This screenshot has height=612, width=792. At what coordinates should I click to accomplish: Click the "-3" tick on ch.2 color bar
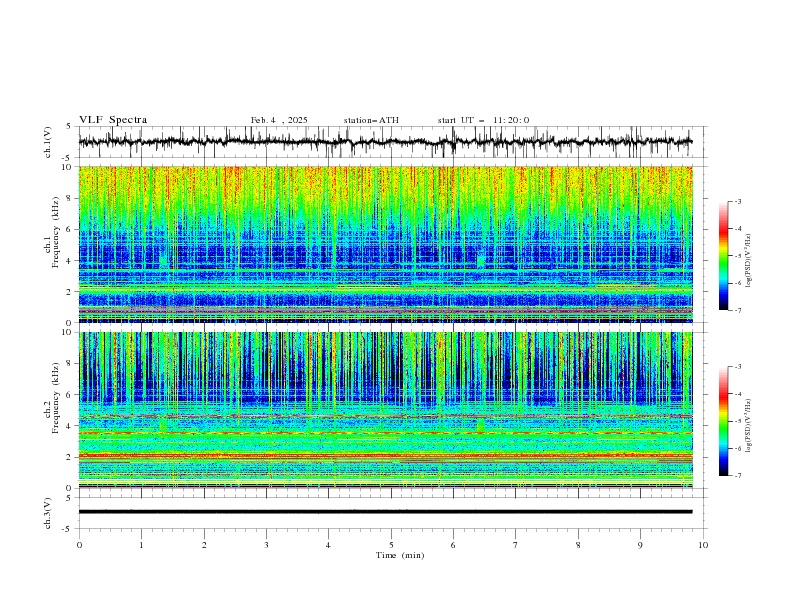click(x=737, y=367)
